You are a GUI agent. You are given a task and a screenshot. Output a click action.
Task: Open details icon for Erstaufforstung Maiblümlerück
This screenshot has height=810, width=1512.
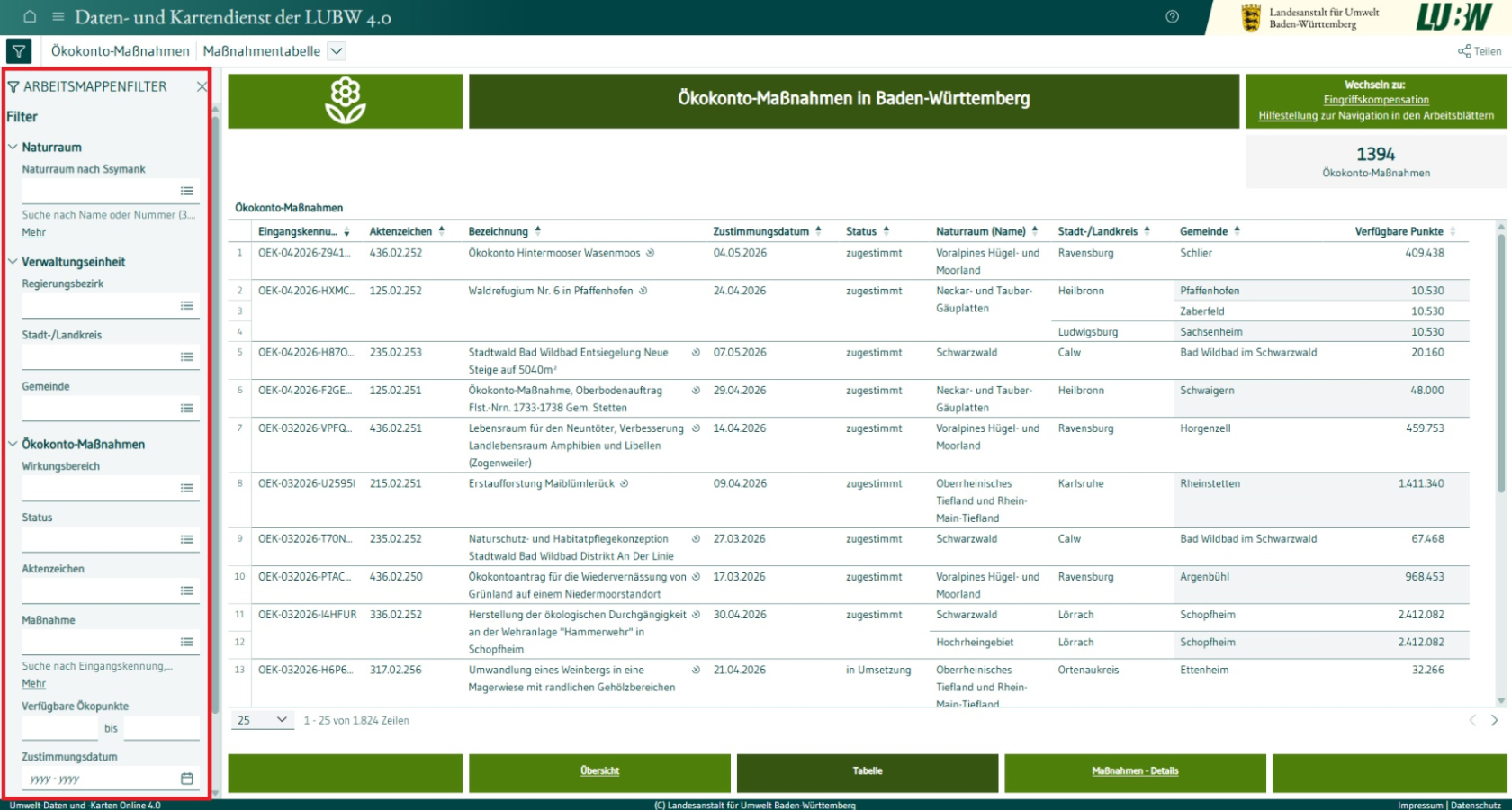coord(624,484)
